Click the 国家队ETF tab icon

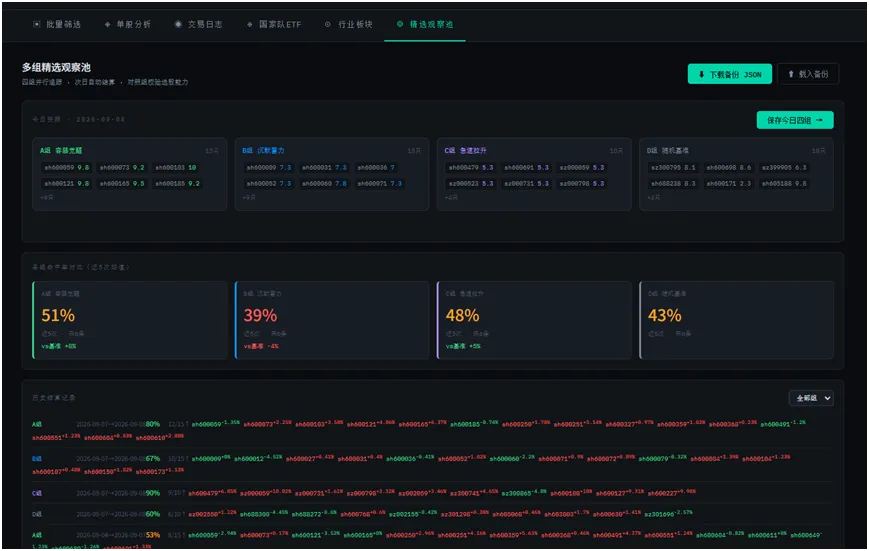(x=249, y=24)
